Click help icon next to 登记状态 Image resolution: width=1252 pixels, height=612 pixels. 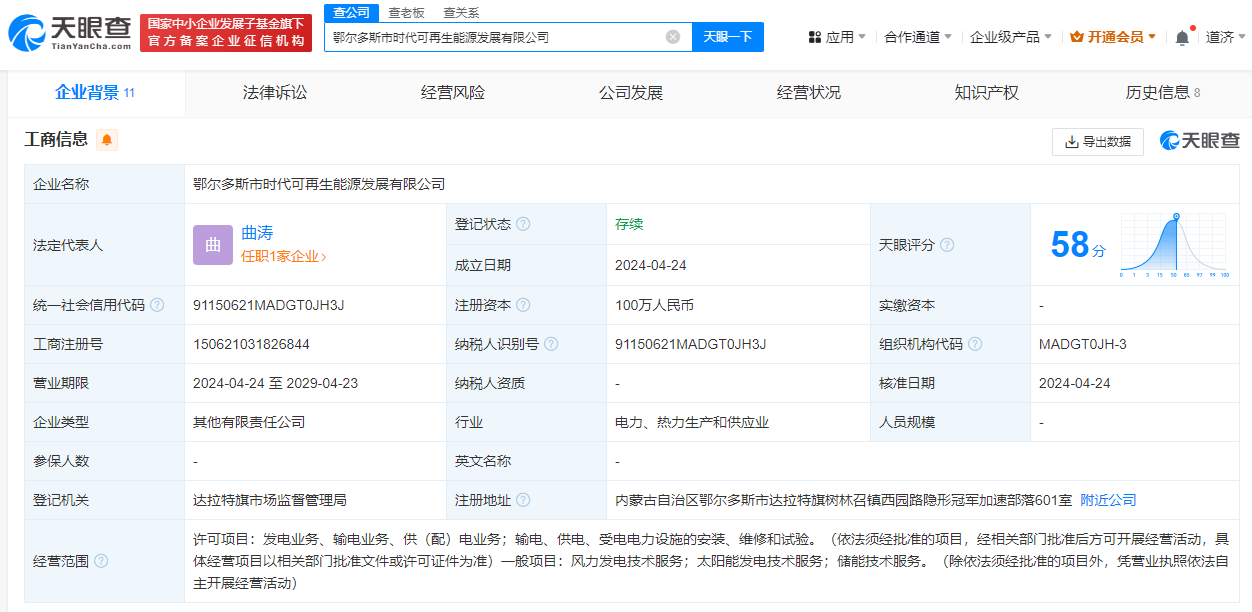point(523,224)
